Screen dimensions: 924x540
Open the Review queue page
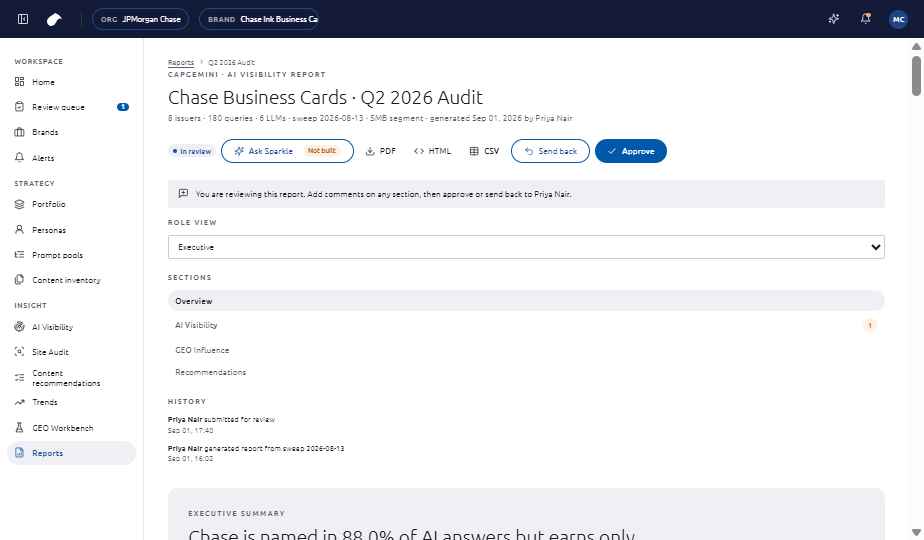tap(72, 107)
